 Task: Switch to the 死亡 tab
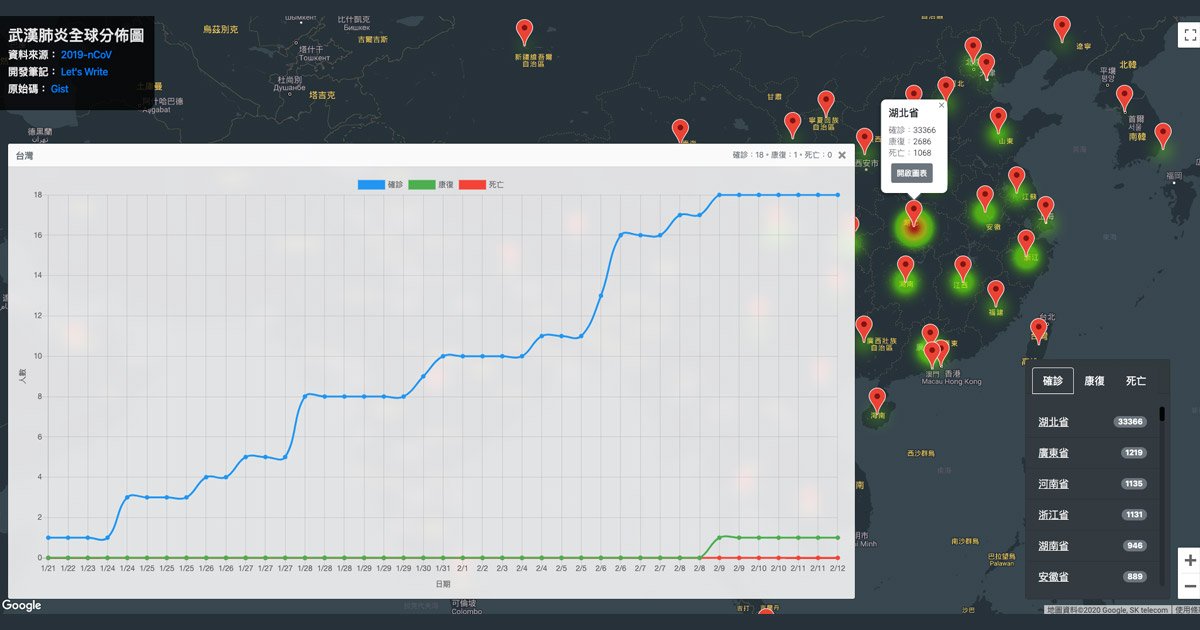[x=1136, y=381]
